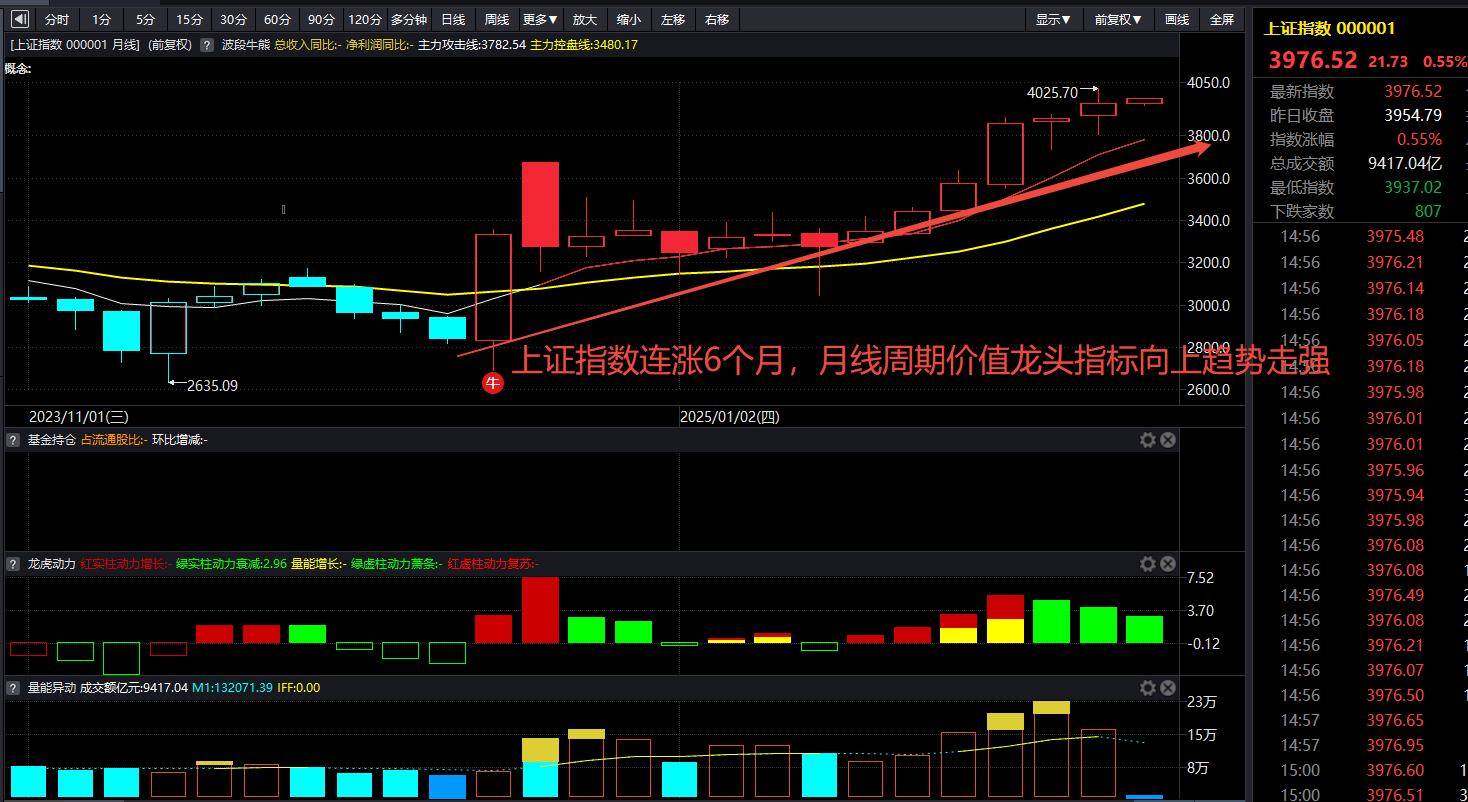Select the 120分 period
1468x802 pixels.
[x=365, y=19]
